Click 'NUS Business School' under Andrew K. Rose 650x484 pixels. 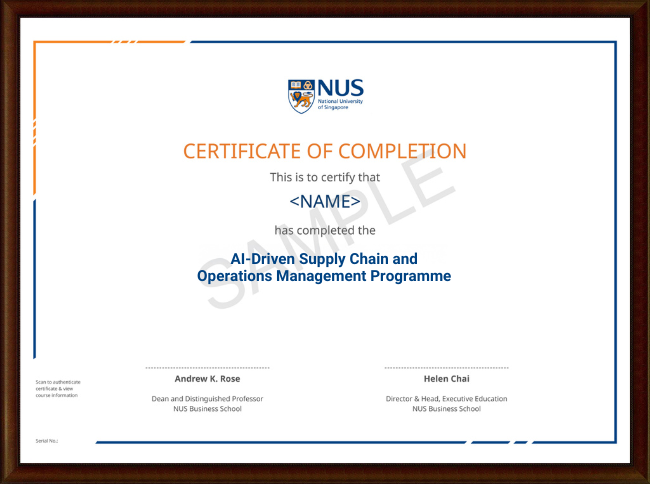pyautogui.click(x=207, y=409)
